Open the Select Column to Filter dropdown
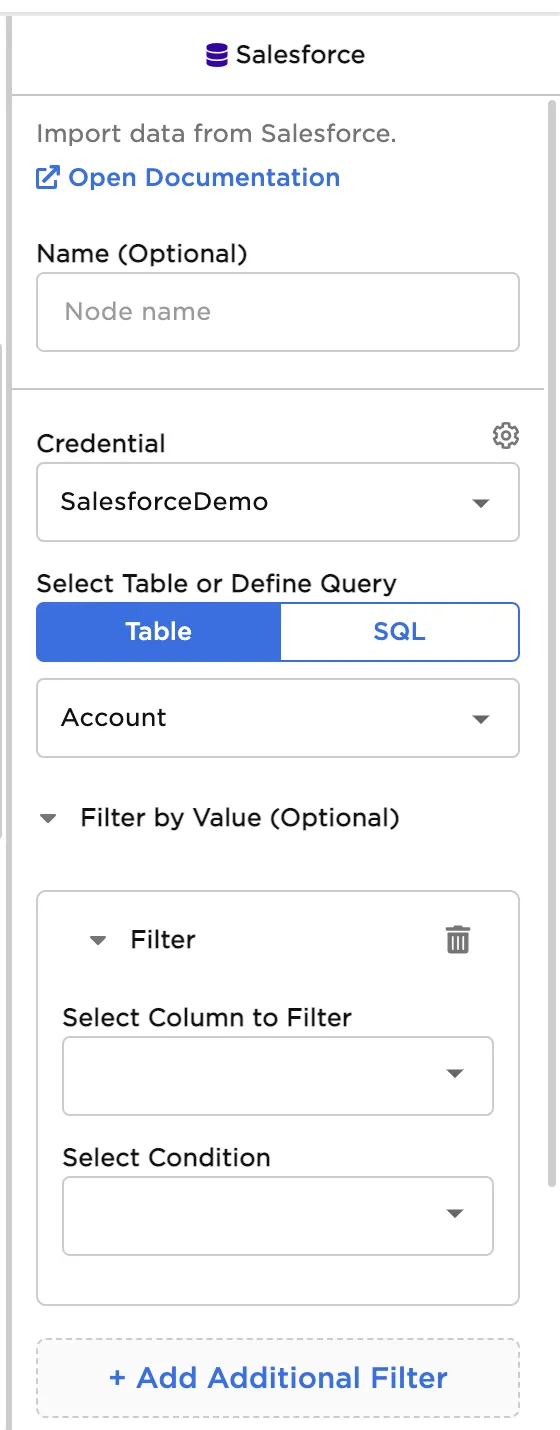The image size is (560, 1430). [278, 1076]
